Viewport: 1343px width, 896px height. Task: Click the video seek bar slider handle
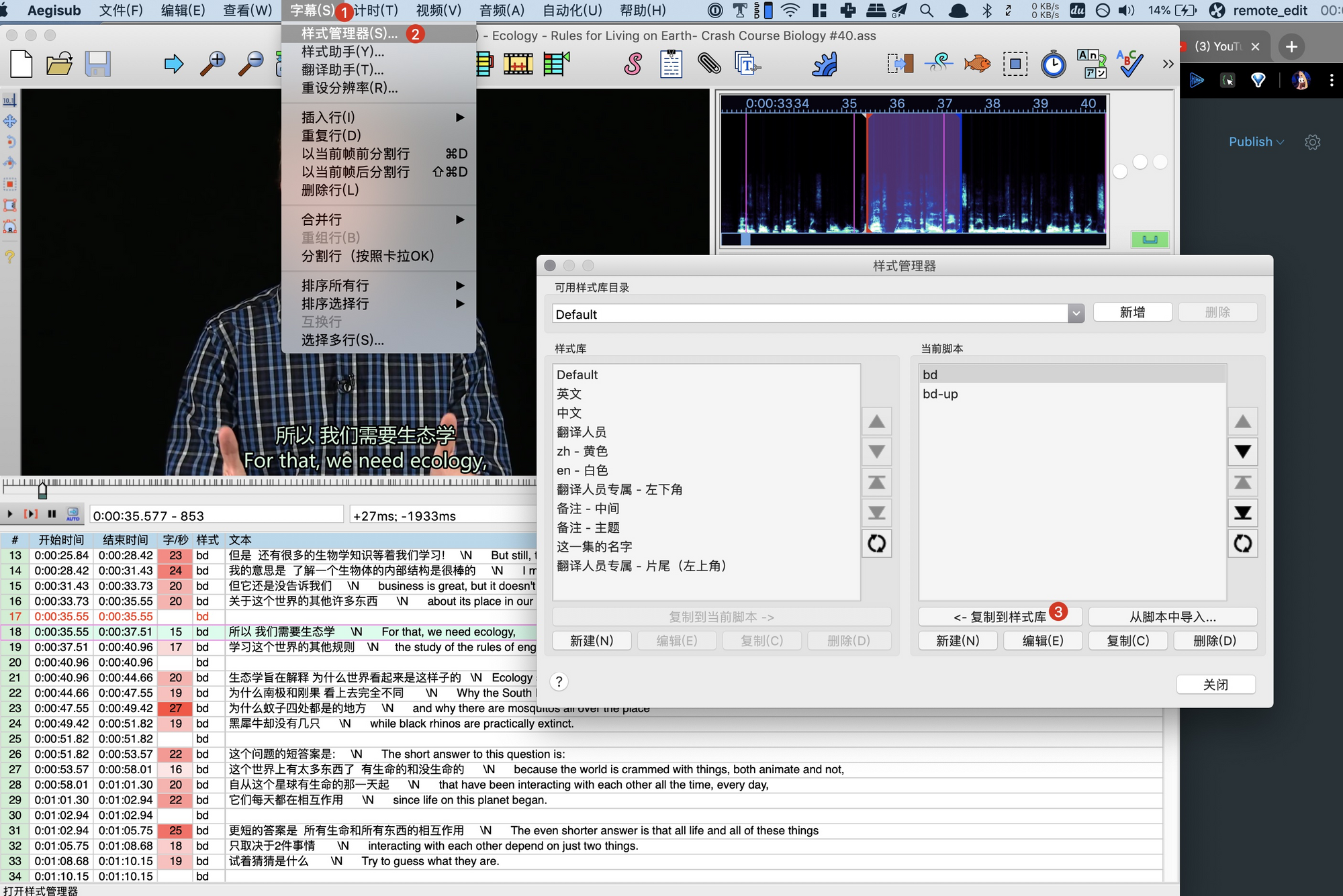click(42, 491)
